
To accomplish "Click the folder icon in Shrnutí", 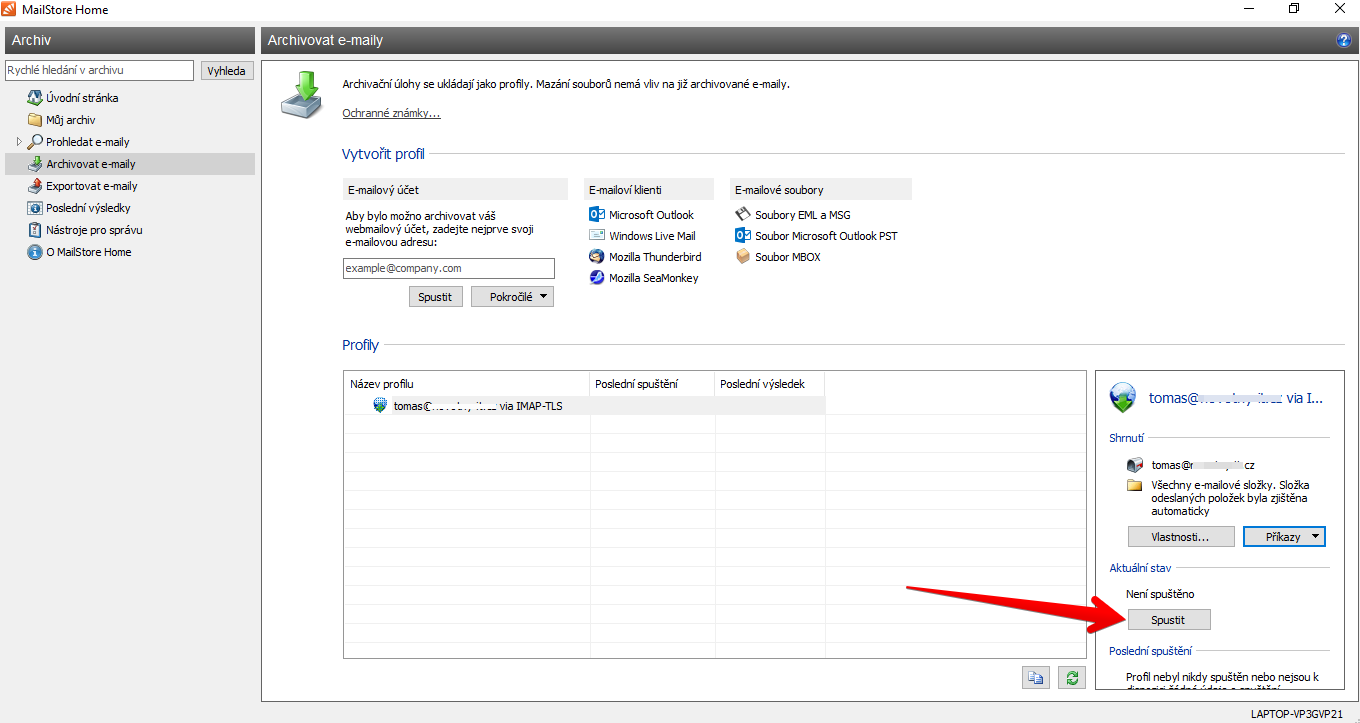I will coord(1134,485).
